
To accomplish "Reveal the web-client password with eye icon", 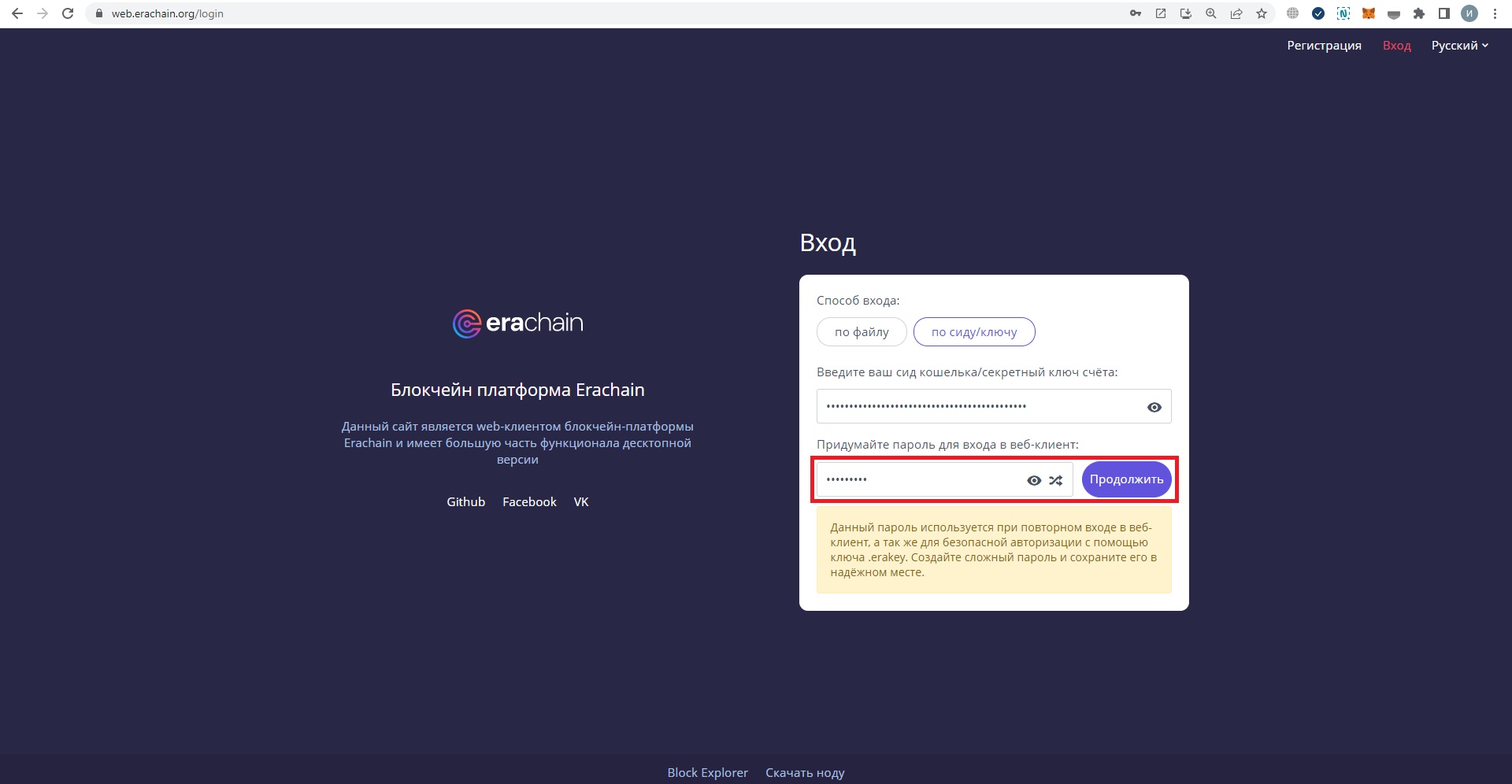I will 1034,480.
